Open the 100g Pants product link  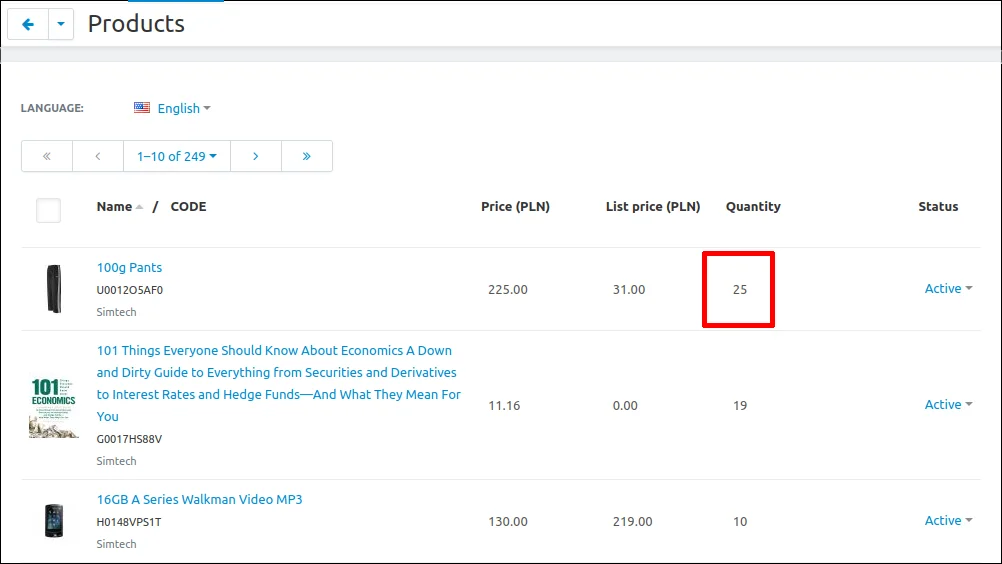129,268
